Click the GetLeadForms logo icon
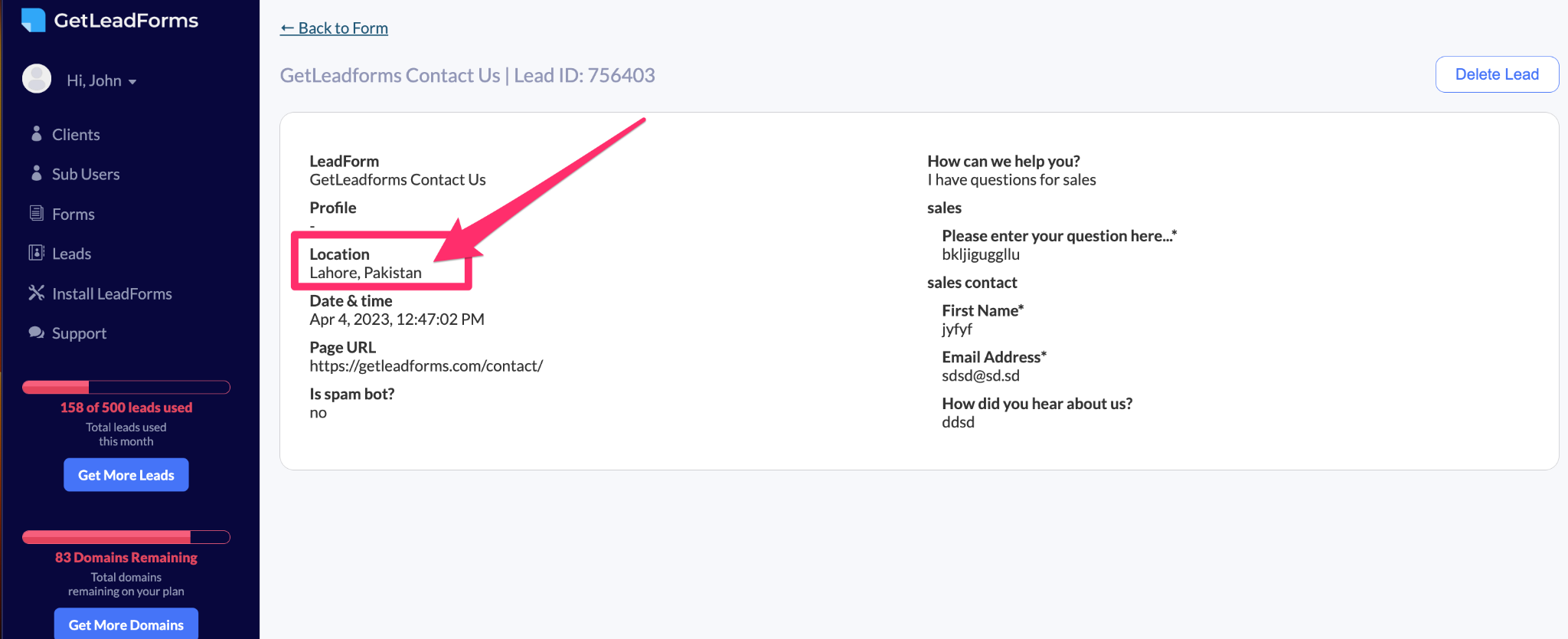 click(34, 20)
